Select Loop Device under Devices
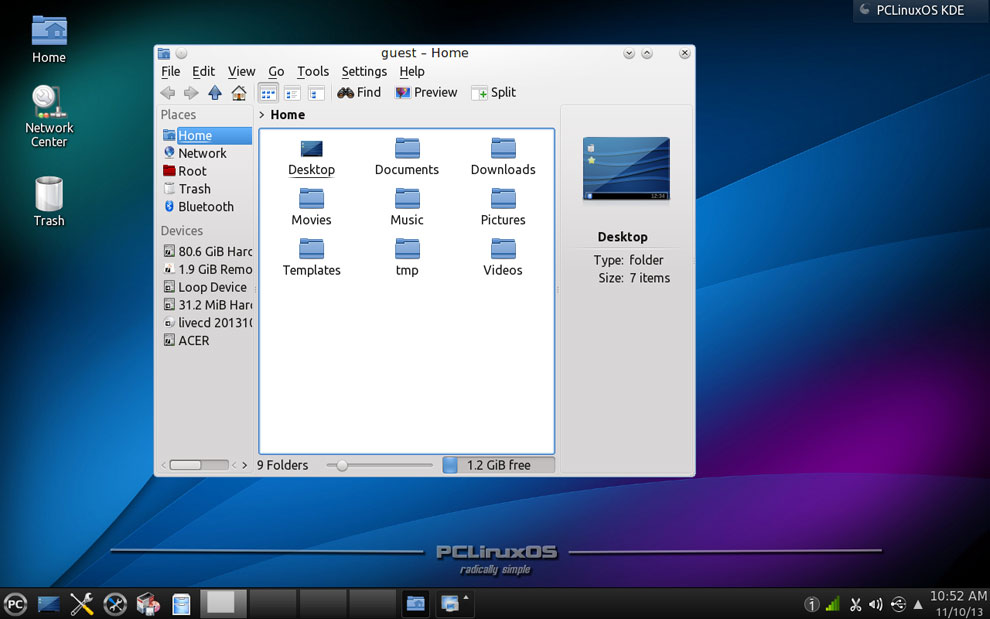This screenshot has width=990, height=619. (206, 287)
